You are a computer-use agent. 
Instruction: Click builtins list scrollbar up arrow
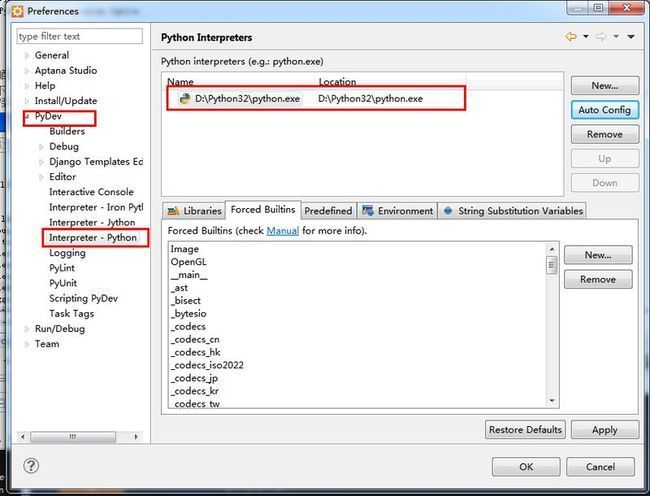(x=552, y=249)
